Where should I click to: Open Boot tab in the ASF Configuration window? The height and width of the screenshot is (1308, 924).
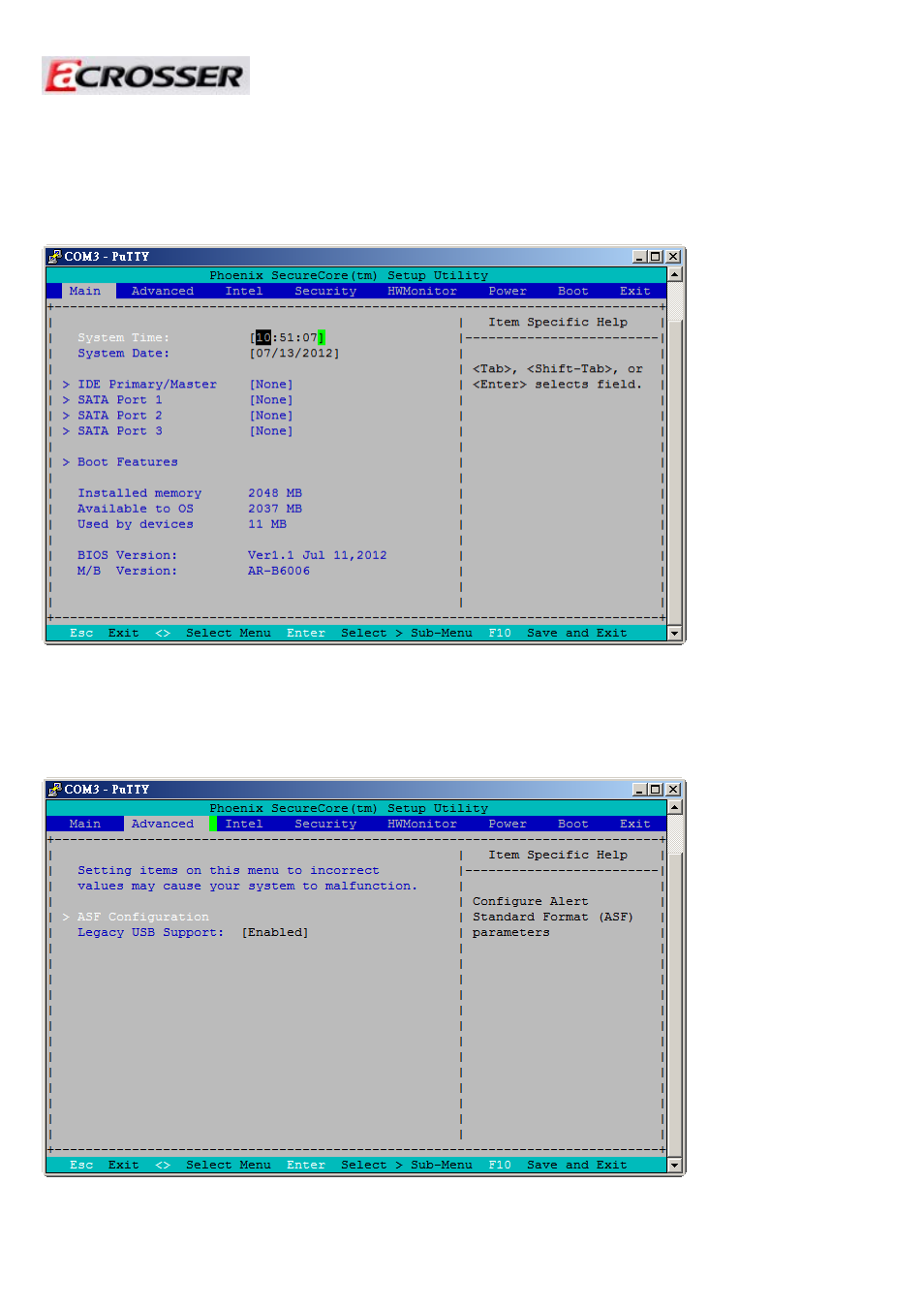point(573,824)
